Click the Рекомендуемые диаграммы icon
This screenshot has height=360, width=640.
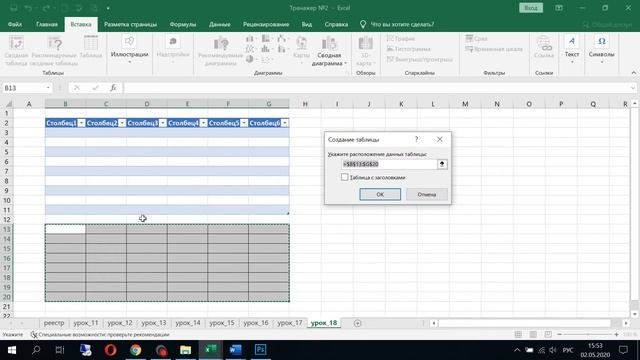pyautogui.click(x=220, y=51)
